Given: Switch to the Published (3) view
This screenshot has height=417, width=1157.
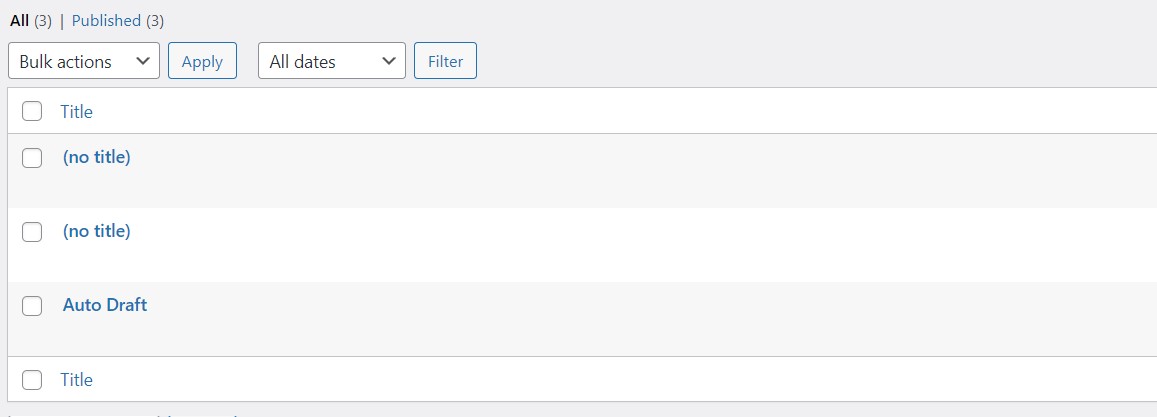Looking at the screenshot, I should tap(106, 20).
